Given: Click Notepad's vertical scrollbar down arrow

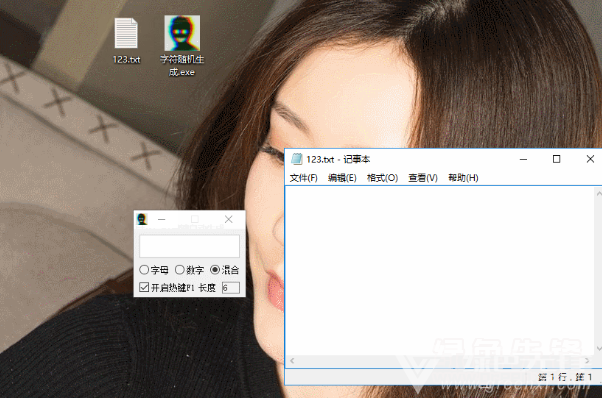Looking at the screenshot, I should 599,348.
